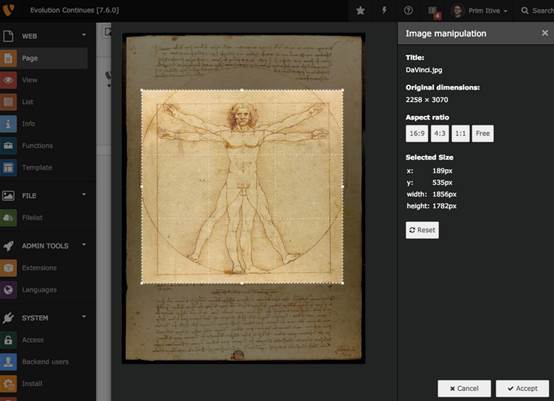Click the Filelist module icon

[x=8, y=218]
